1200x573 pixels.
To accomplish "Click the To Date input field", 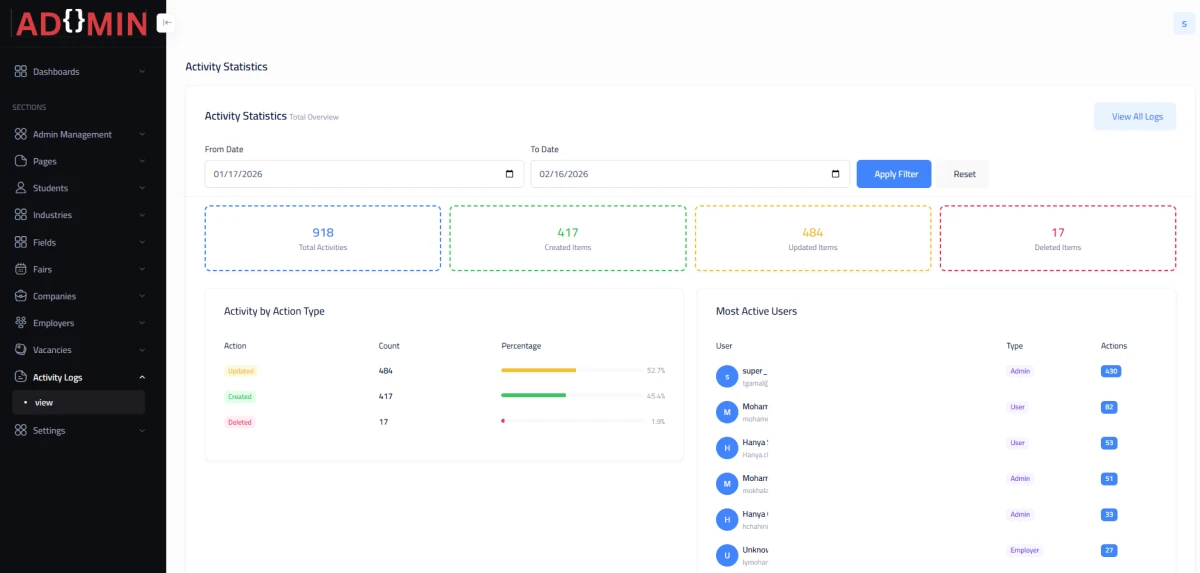I will point(680,174).
